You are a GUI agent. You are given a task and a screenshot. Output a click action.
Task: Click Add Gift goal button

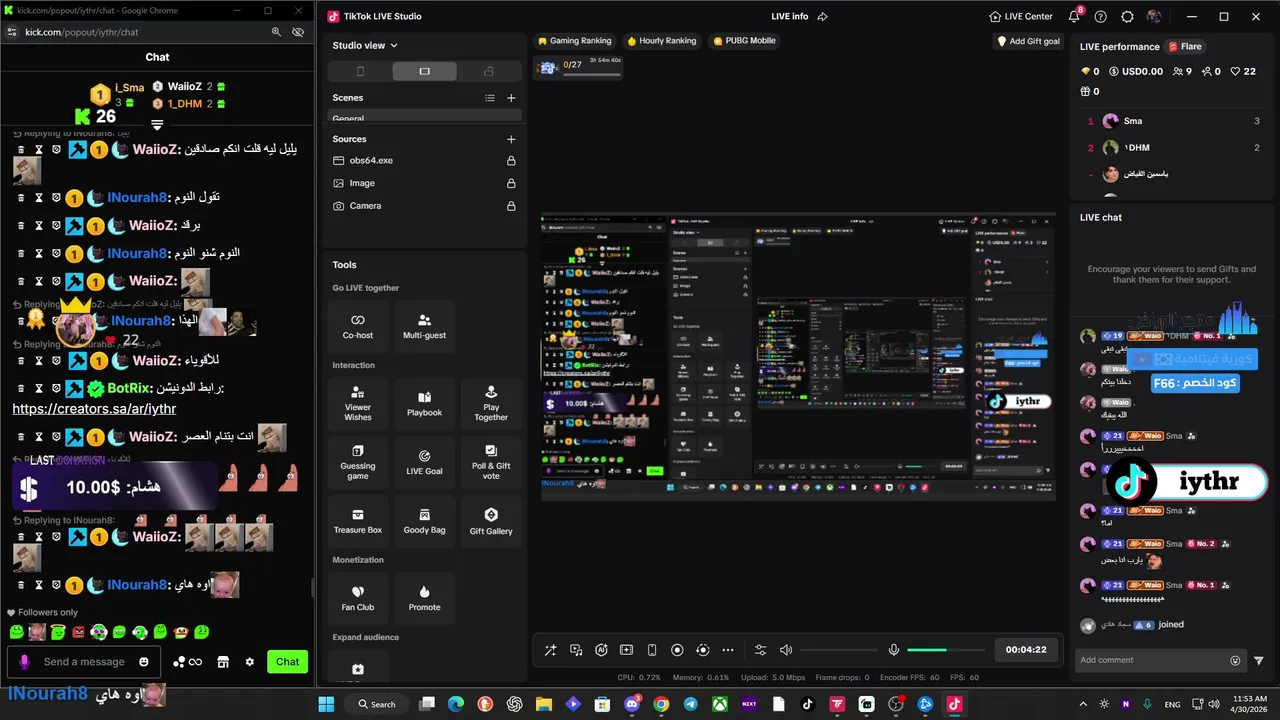coord(1028,41)
